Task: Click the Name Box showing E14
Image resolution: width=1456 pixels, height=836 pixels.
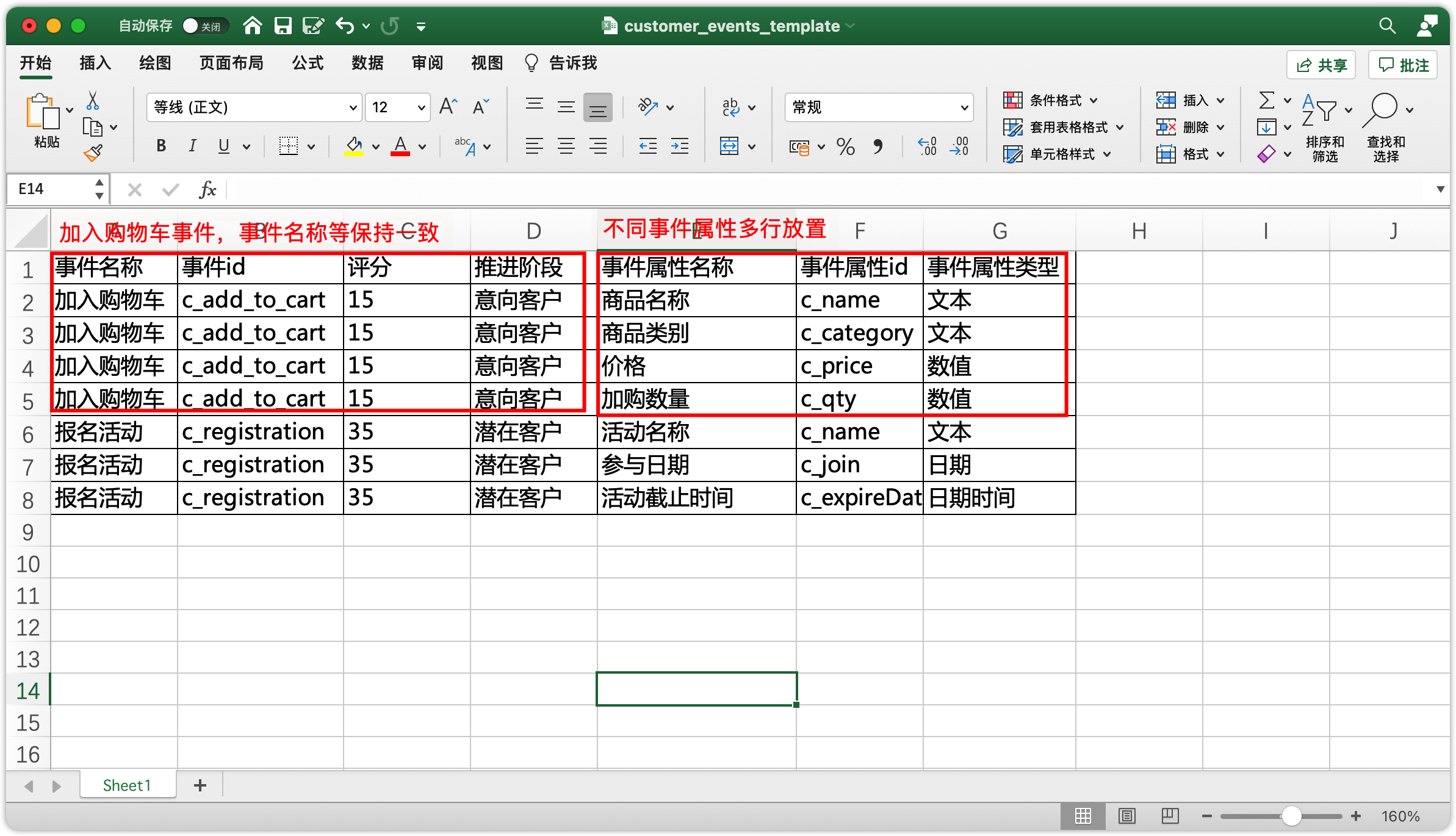Action: click(x=57, y=189)
